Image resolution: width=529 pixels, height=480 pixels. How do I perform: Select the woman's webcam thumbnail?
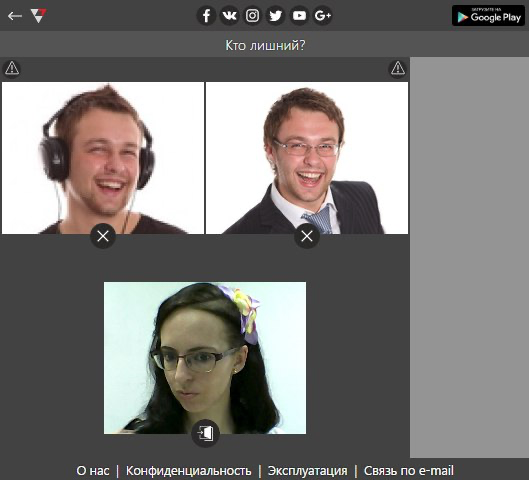205,358
